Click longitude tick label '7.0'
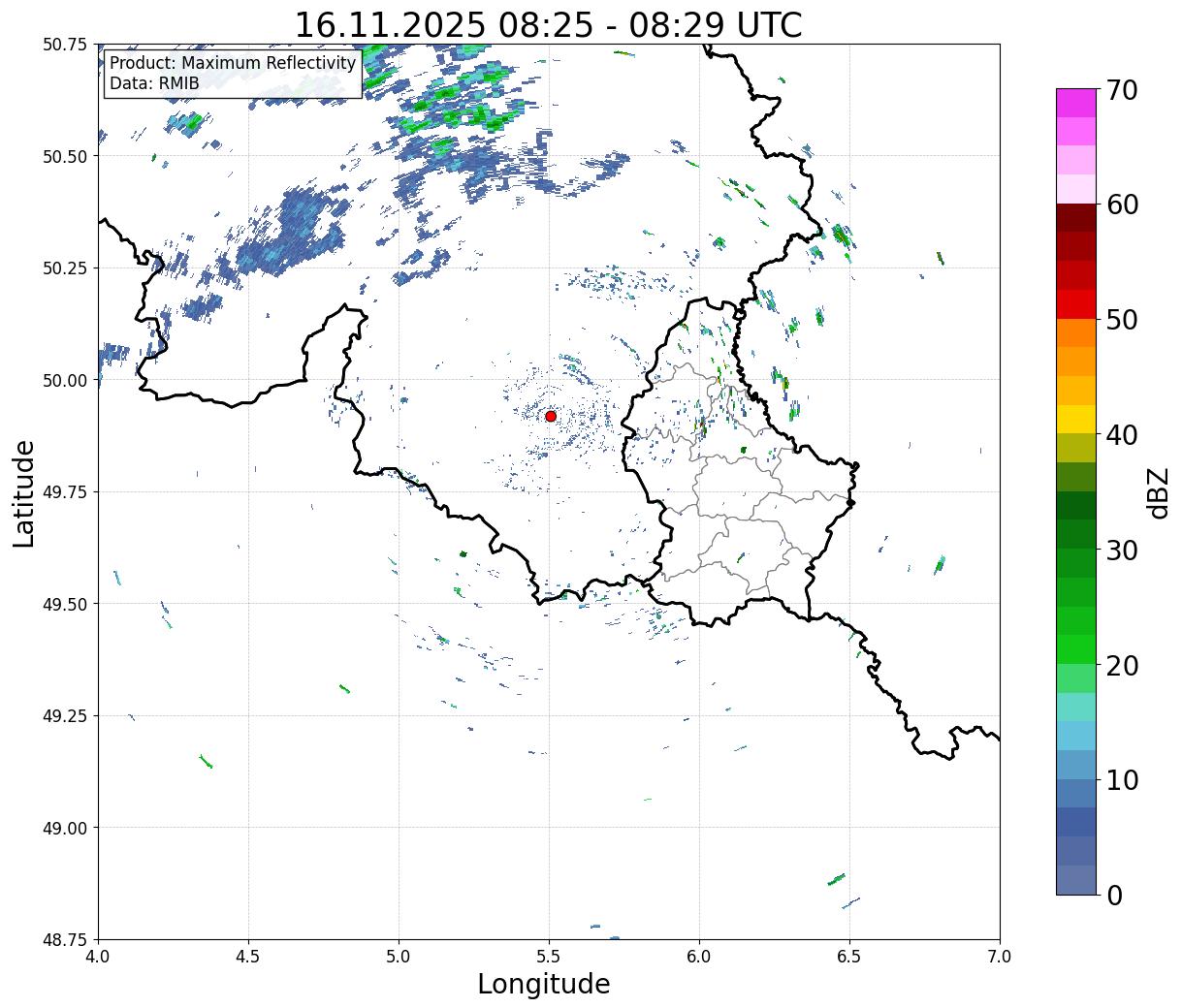This screenshot has width=1182, height=1008. [1000, 956]
